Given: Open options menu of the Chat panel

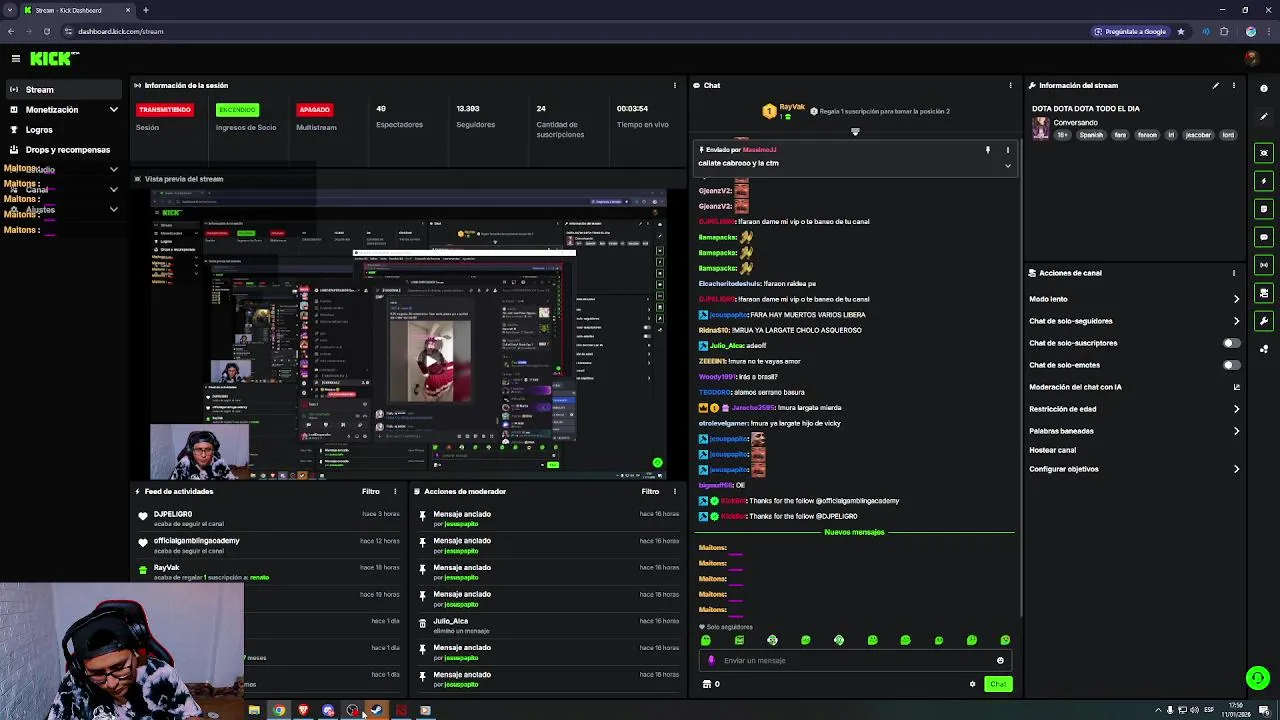Looking at the screenshot, I should tap(1010, 86).
